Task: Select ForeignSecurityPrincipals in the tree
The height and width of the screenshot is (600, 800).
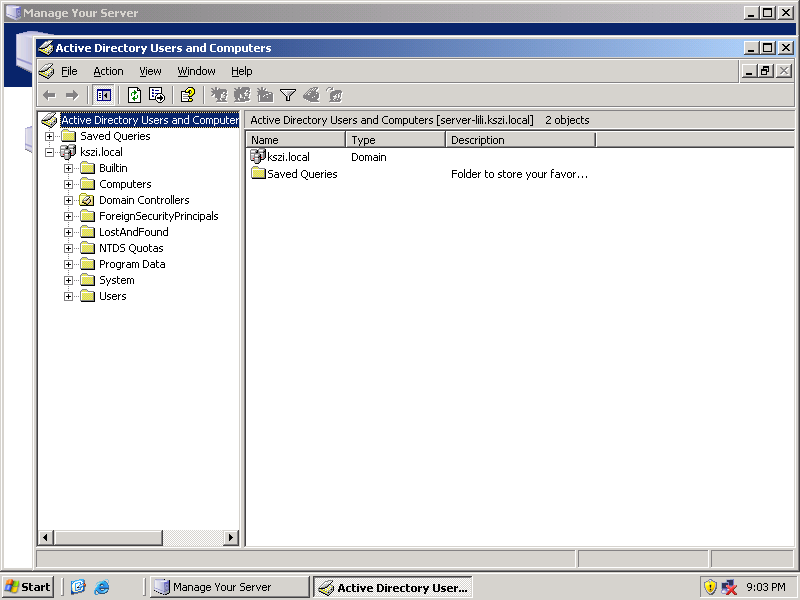Action: (158, 216)
